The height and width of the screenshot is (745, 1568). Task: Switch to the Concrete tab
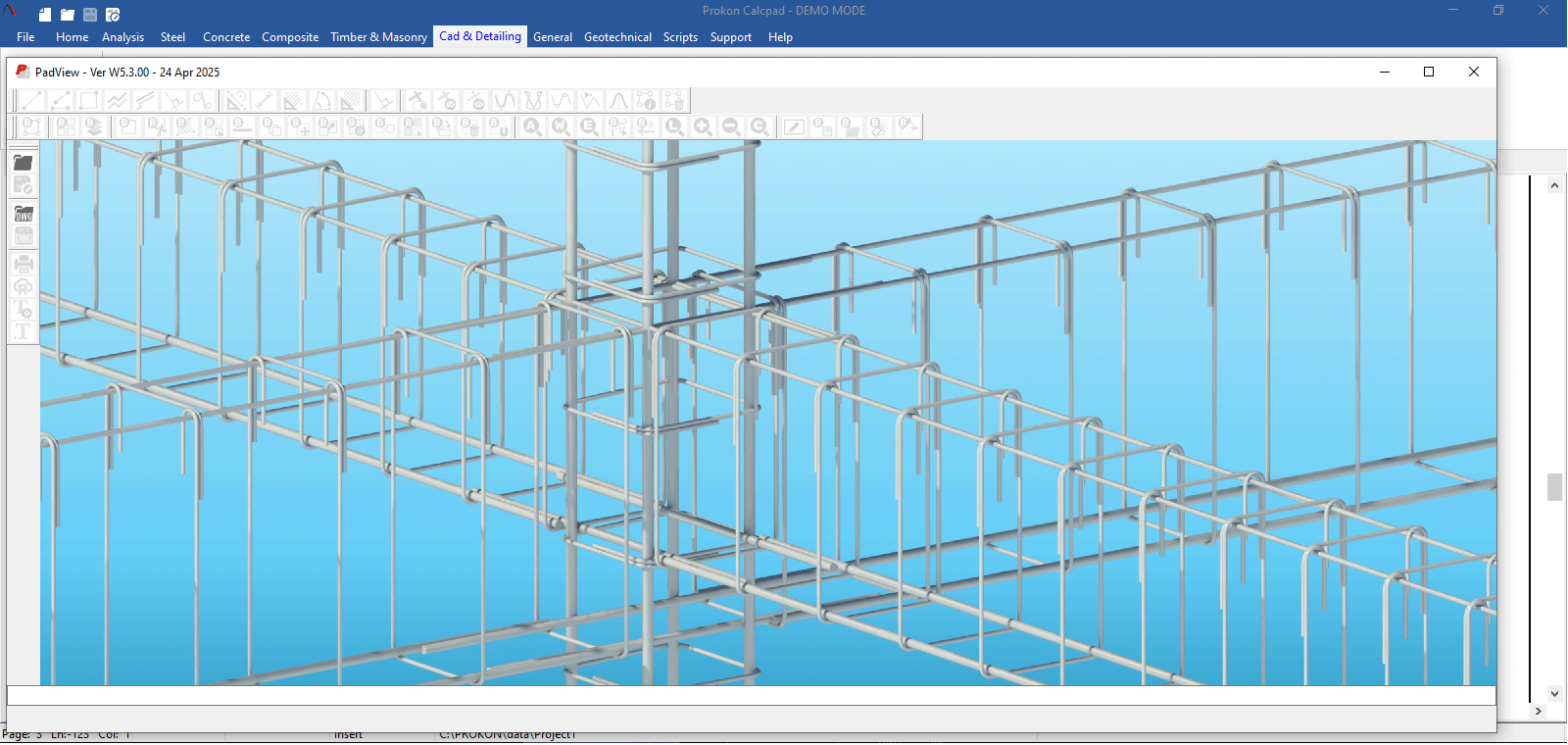point(226,37)
